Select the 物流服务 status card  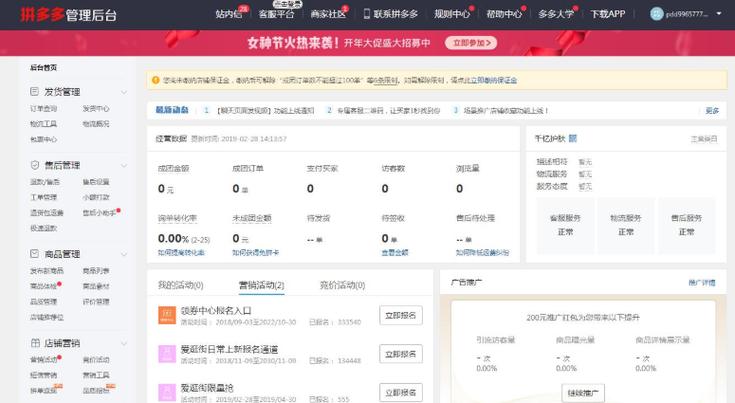click(626, 225)
